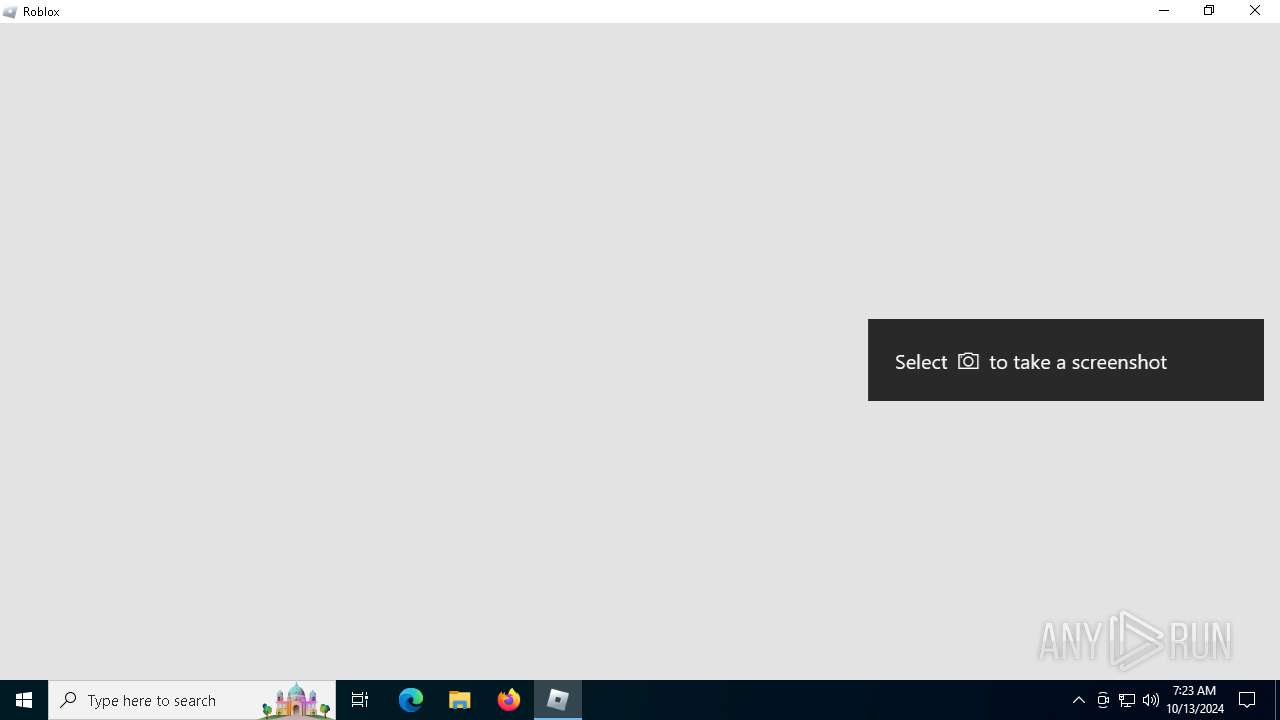Open the volume control icon
Image resolution: width=1280 pixels, height=720 pixels.
pos(1151,700)
